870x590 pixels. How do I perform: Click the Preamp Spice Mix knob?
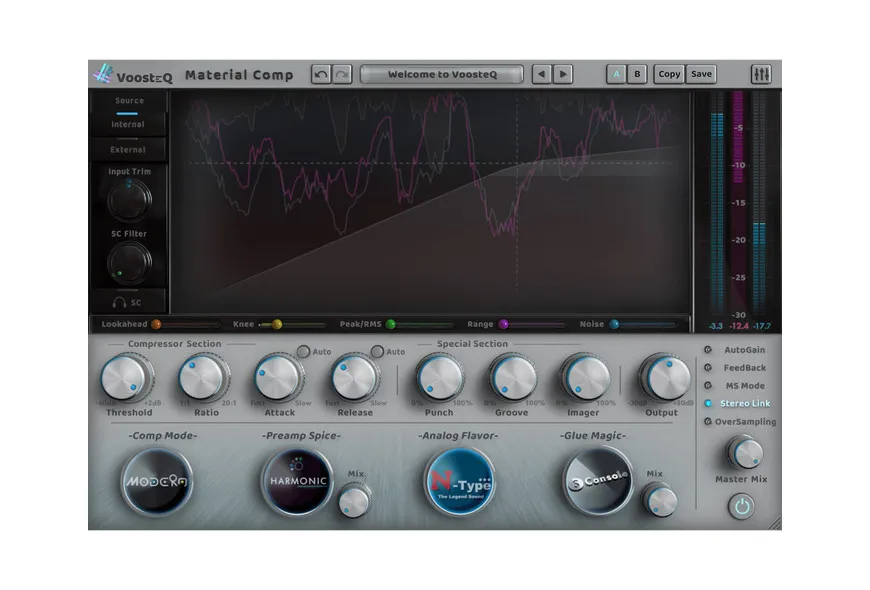pos(354,501)
